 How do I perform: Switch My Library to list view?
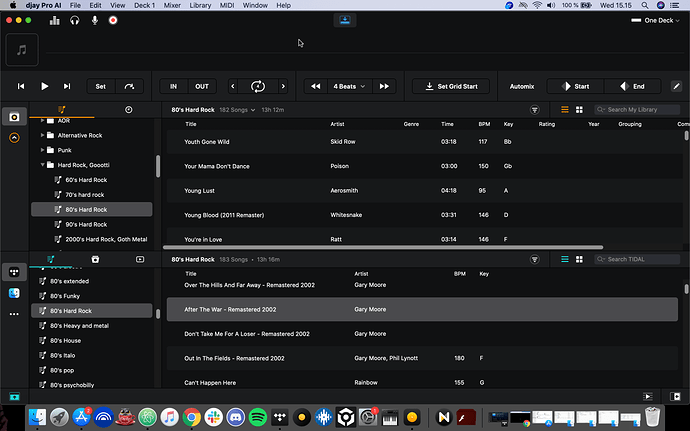(x=565, y=110)
